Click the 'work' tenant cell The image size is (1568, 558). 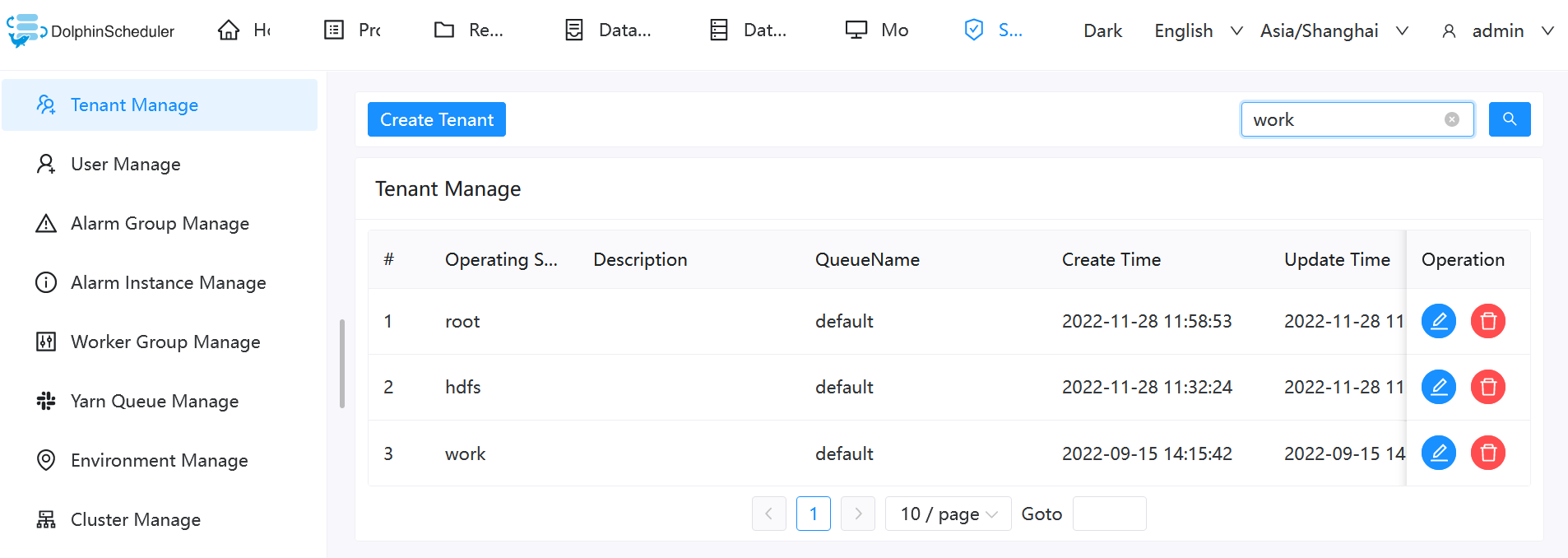tap(465, 453)
